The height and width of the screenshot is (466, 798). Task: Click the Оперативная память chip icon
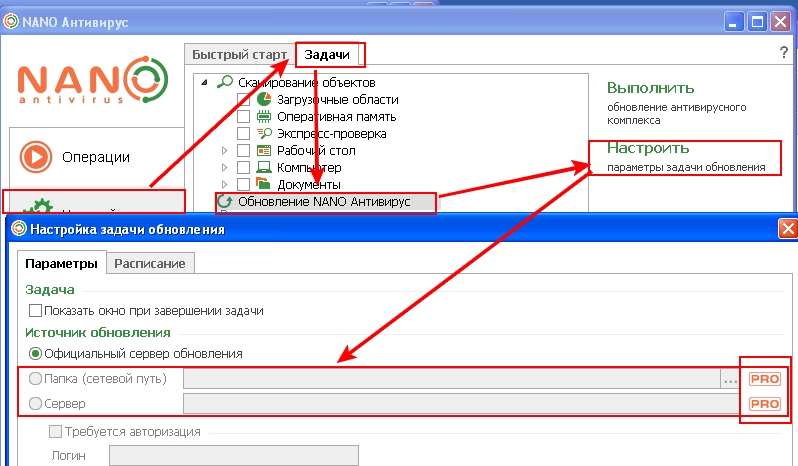pos(264,117)
